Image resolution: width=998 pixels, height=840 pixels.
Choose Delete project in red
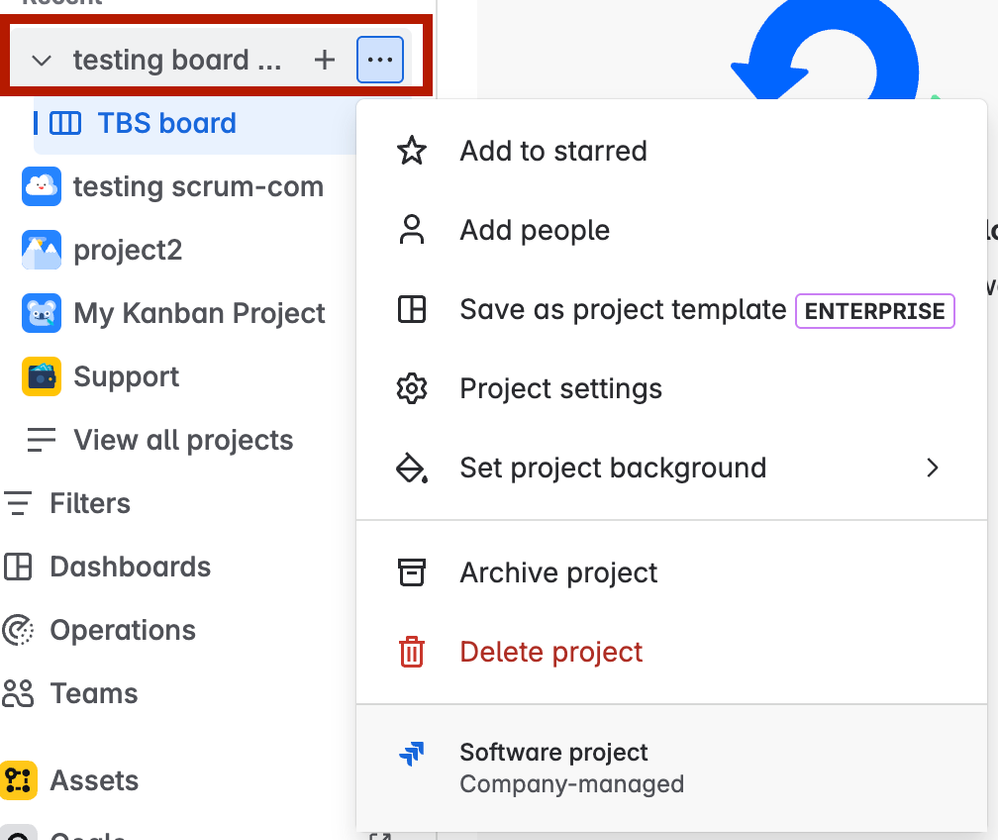[671, 652]
